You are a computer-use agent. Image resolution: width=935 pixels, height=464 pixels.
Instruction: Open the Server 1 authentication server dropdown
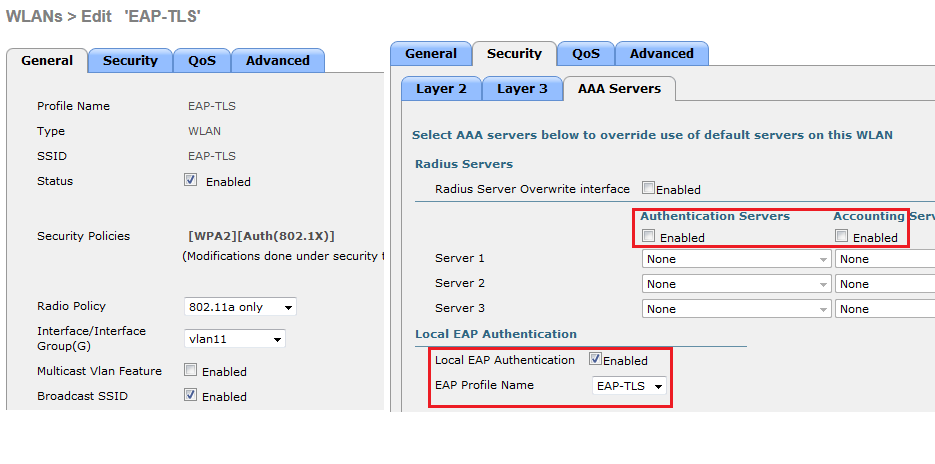(736, 259)
